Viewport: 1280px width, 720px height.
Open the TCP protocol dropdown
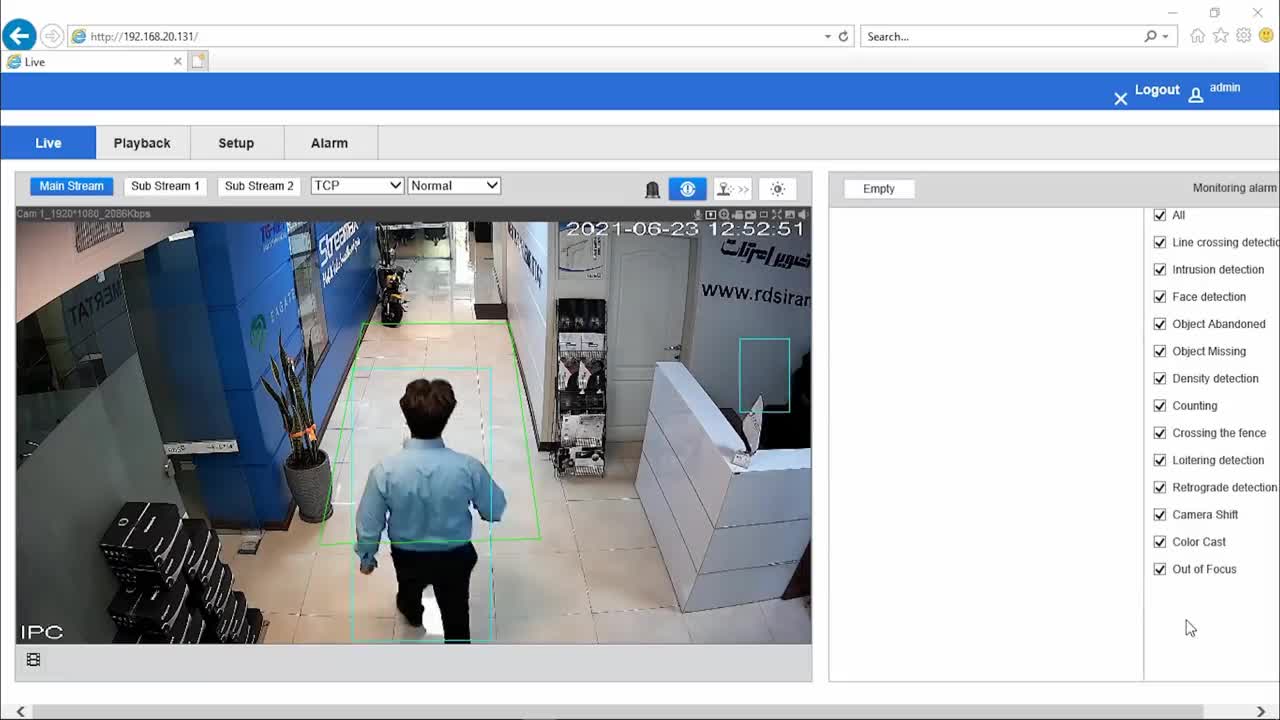357,186
